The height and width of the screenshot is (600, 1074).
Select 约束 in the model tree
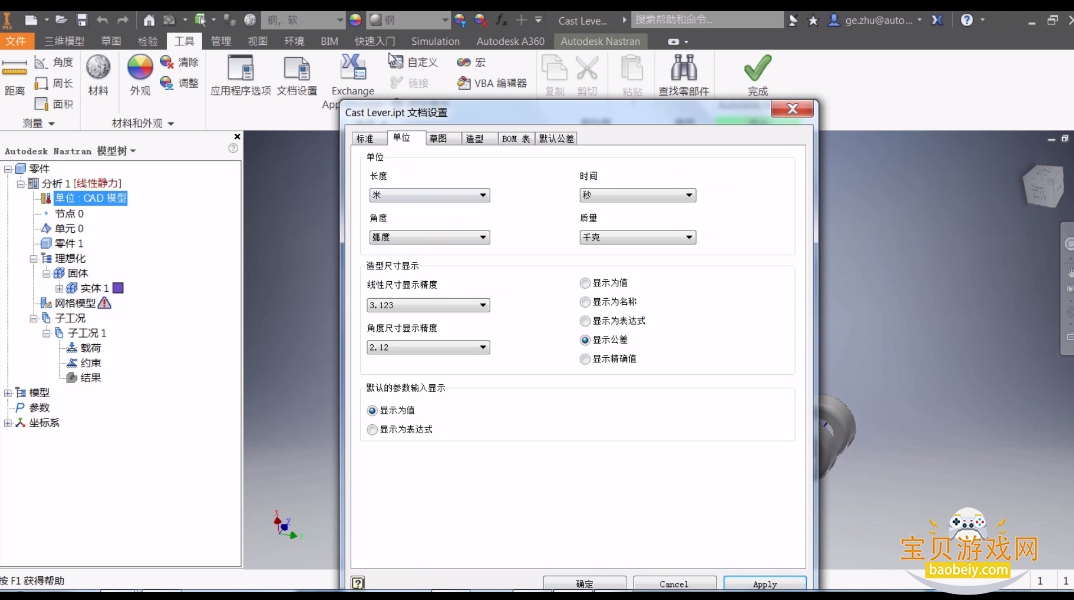click(x=90, y=363)
